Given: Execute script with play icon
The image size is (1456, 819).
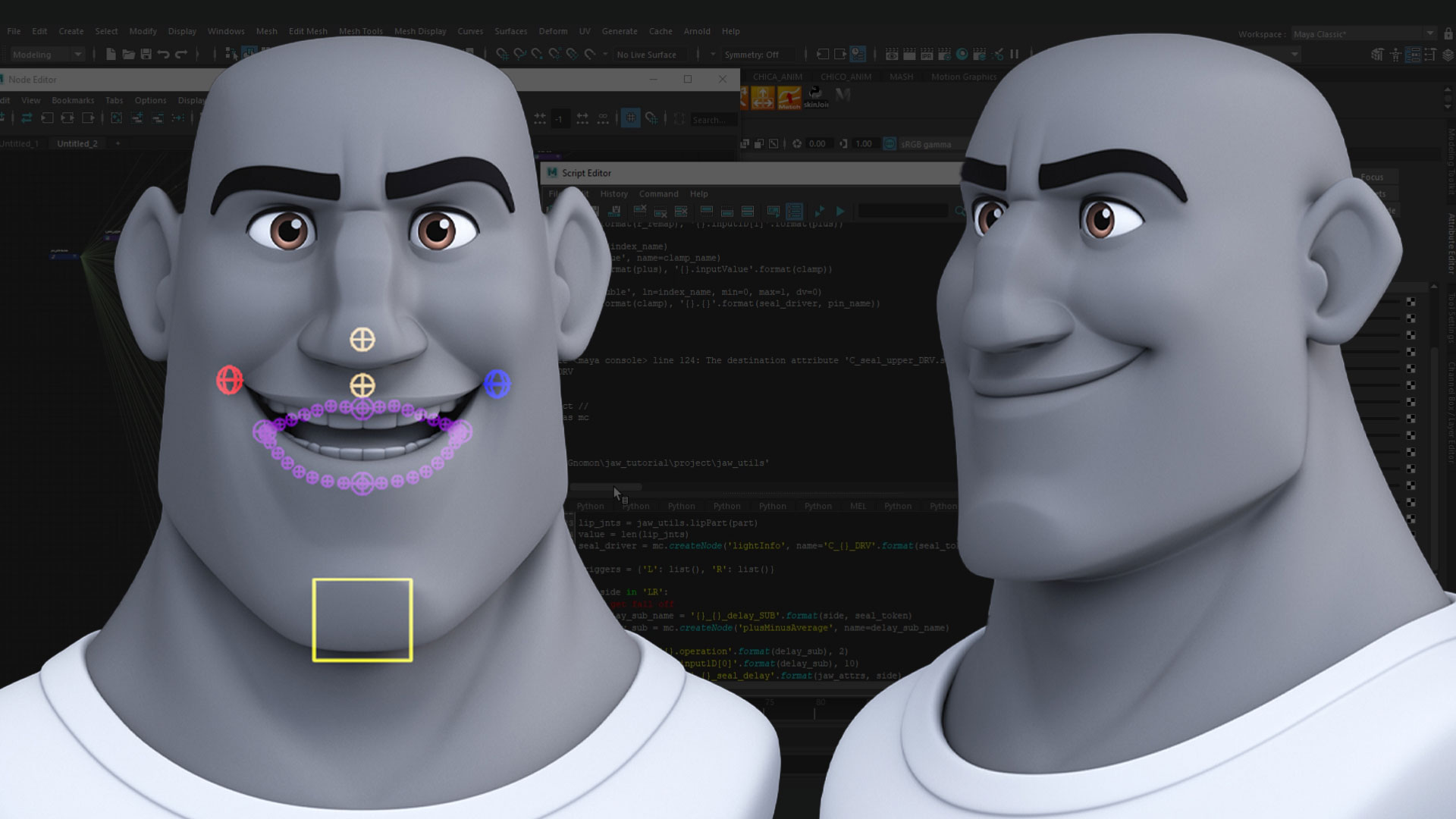Looking at the screenshot, I should (x=839, y=211).
